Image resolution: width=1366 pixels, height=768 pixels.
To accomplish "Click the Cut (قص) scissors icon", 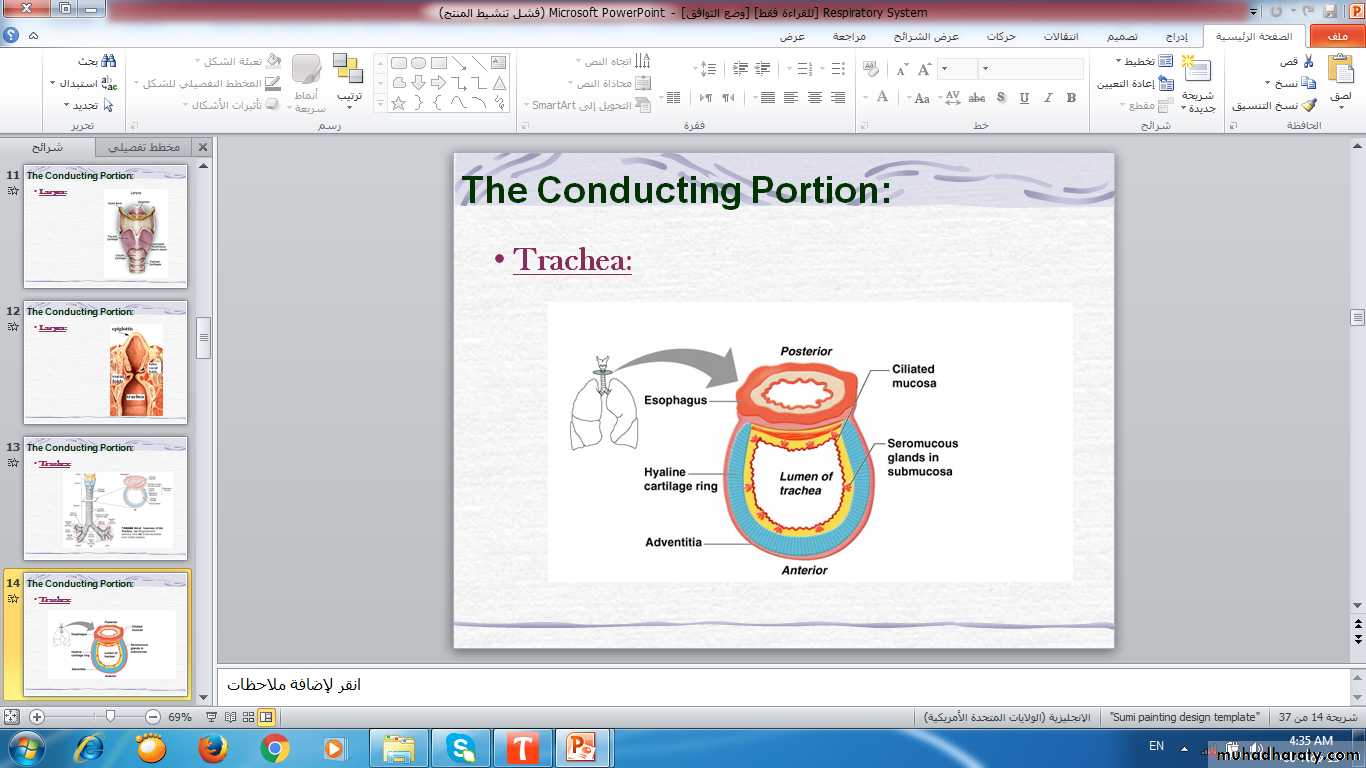I will (1308, 62).
